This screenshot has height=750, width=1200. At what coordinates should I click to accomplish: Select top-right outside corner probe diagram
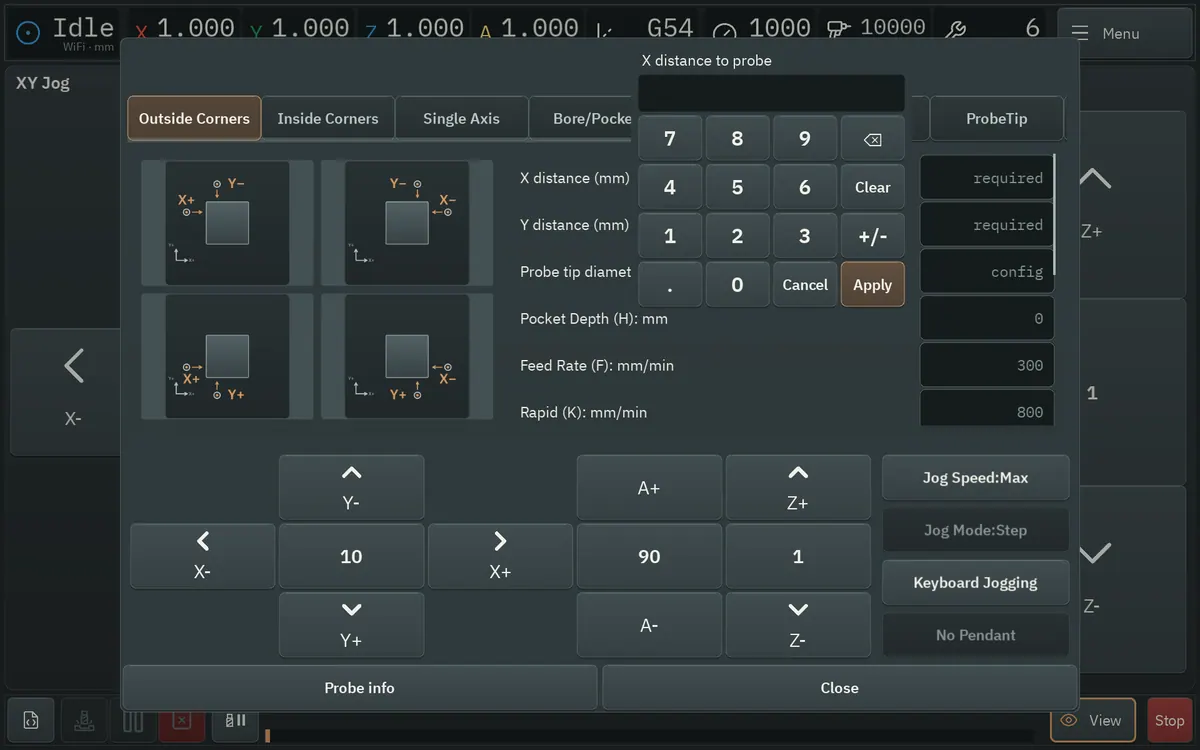(407, 222)
